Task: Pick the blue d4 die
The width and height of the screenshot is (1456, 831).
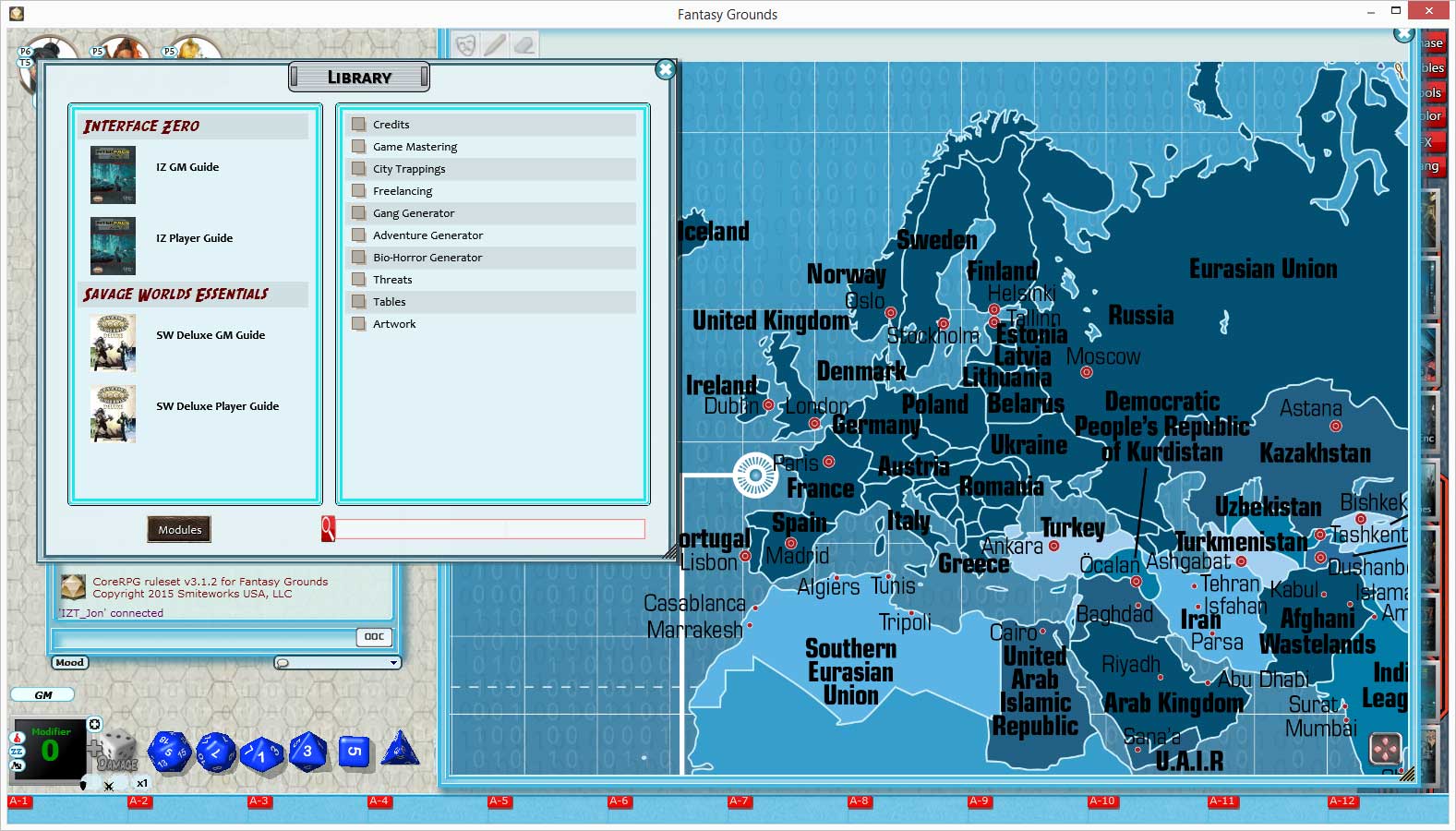Action: pyautogui.click(x=400, y=750)
